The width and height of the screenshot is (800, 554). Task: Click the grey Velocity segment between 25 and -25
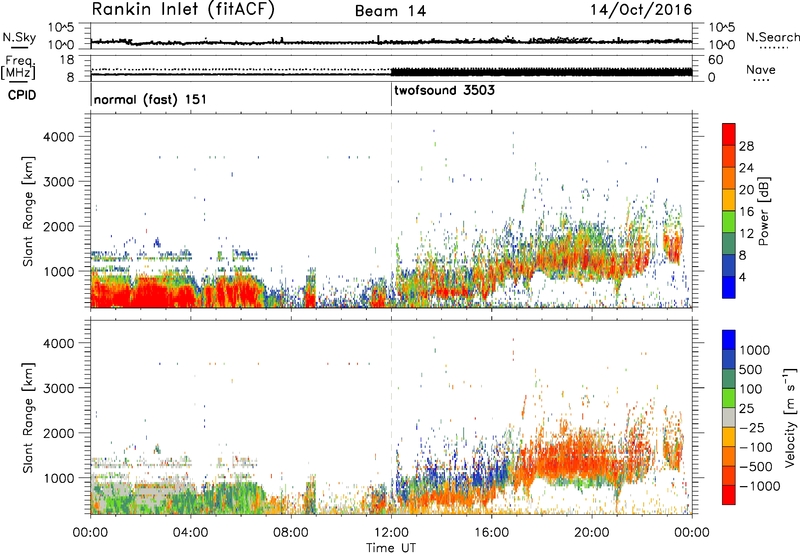729,417
